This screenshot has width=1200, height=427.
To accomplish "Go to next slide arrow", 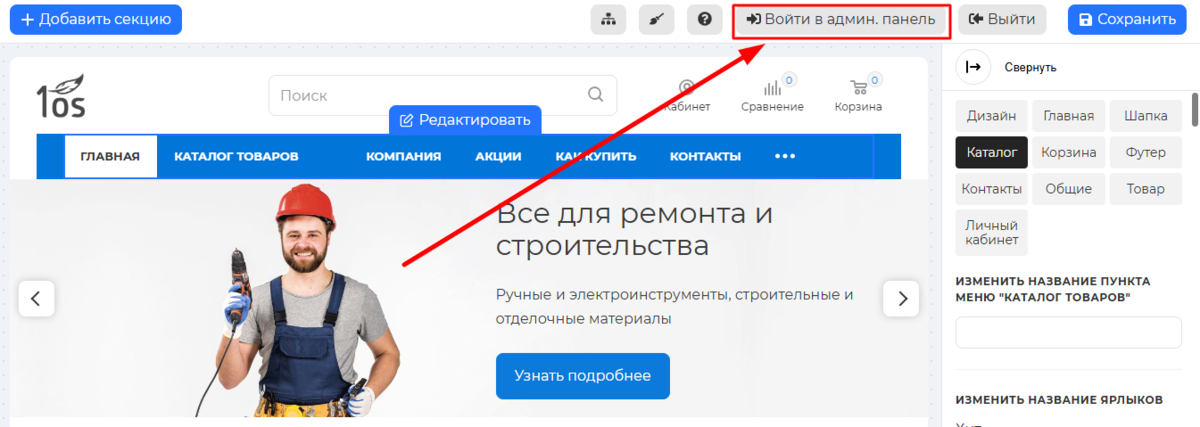I will pos(901,298).
